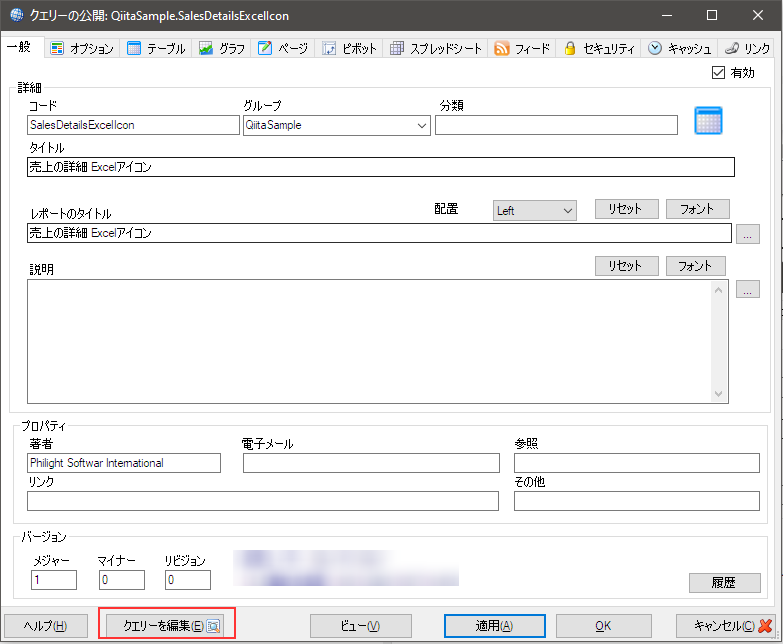Select the ピボット tab
Viewport: 783px width, 644px height.
tap(350, 48)
